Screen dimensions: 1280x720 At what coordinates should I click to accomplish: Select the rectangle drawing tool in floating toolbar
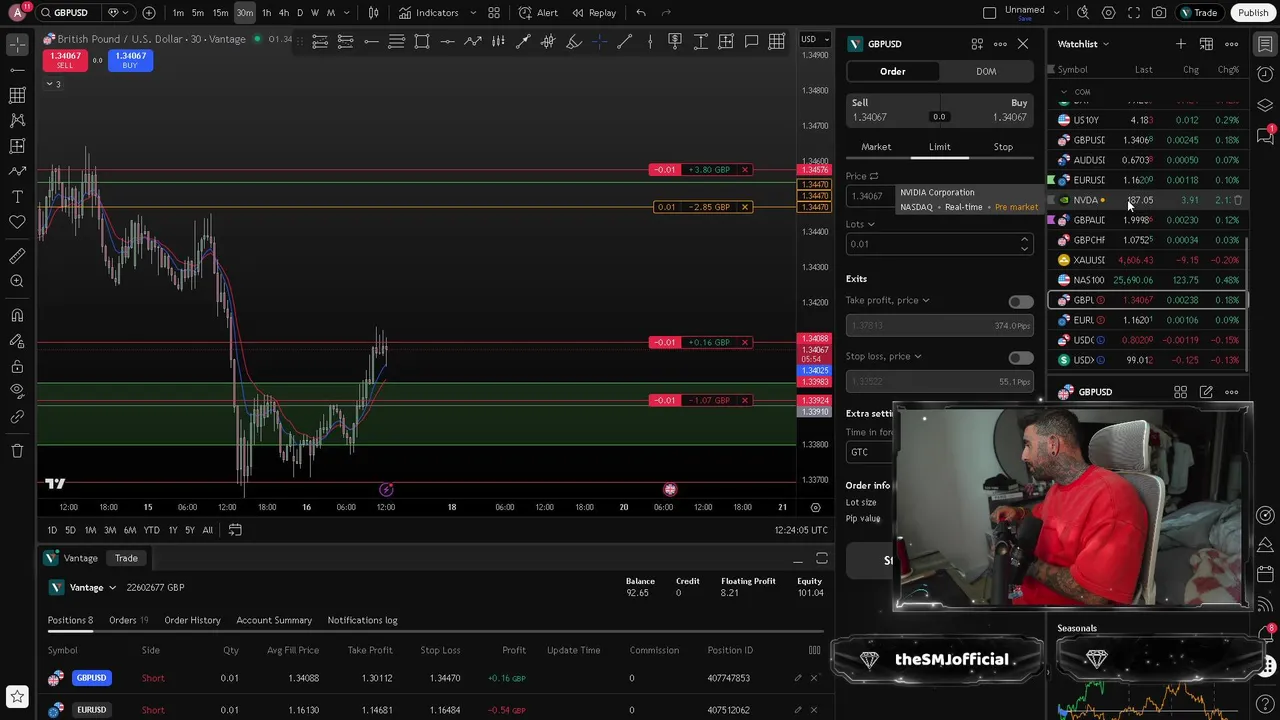[422, 41]
